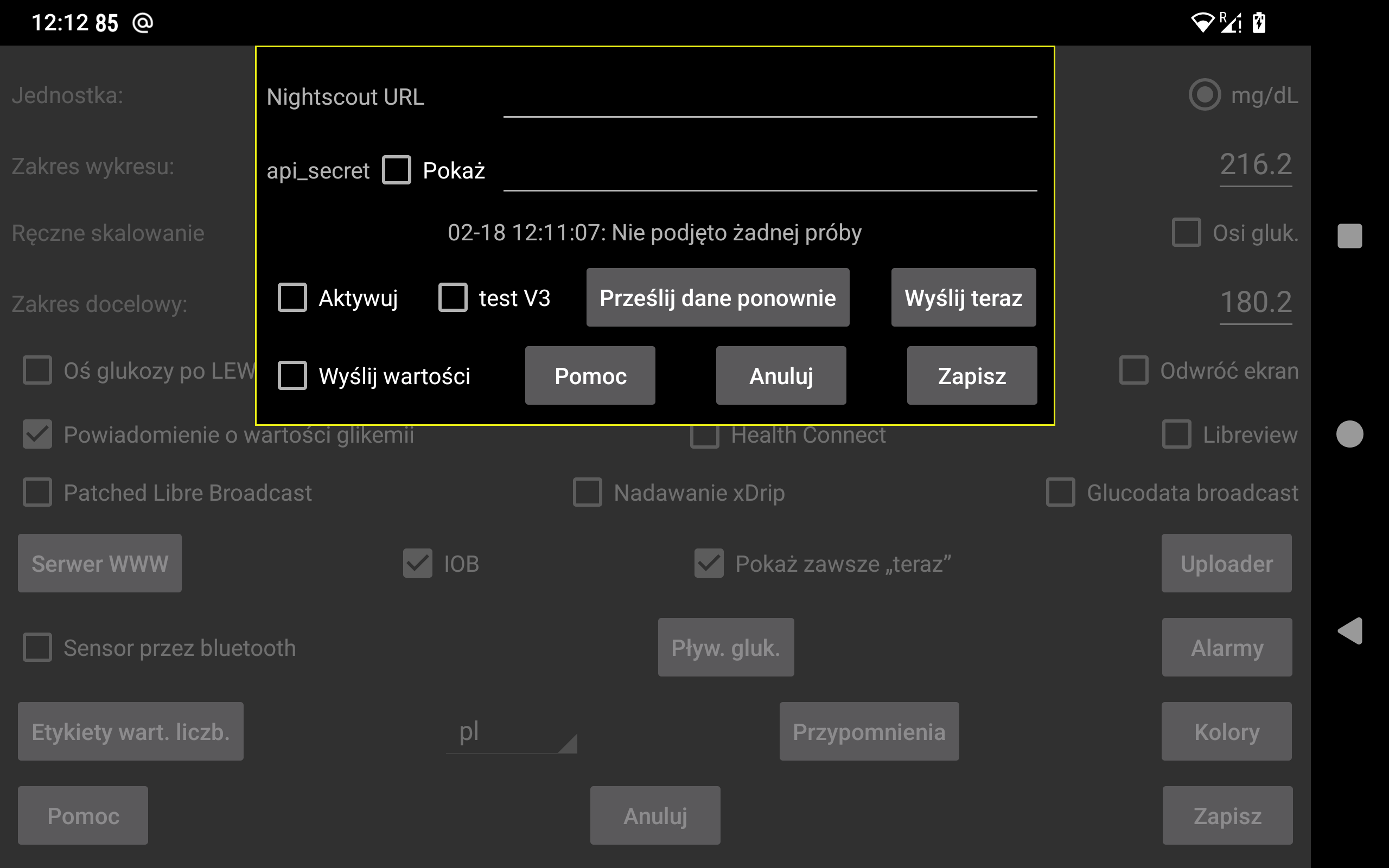The width and height of the screenshot is (1389, 868).
Task: Click the Wyślij teraz button
Action: (x=963, y=297)
